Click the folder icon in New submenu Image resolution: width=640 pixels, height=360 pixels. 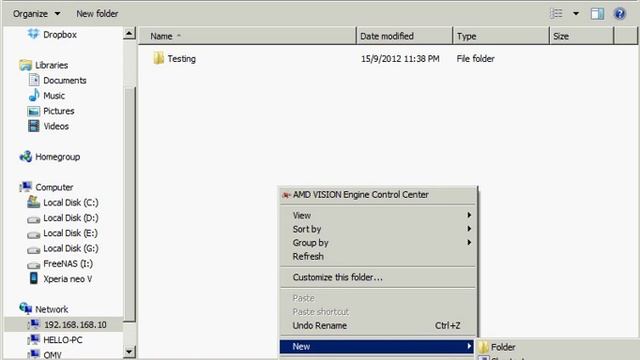tap(483, 347)
